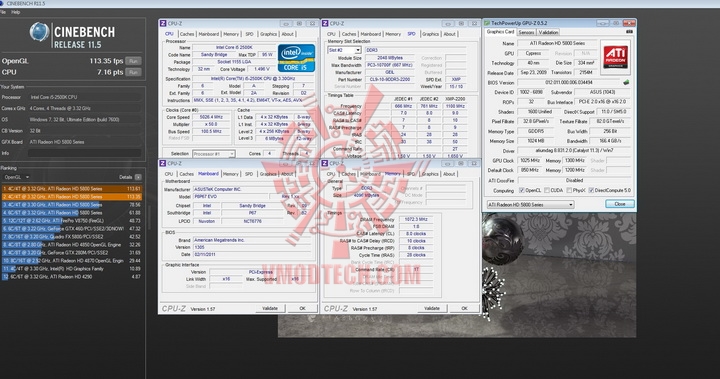Click Validate in the CPU-Z Memory window

click(x=432, y=308)
